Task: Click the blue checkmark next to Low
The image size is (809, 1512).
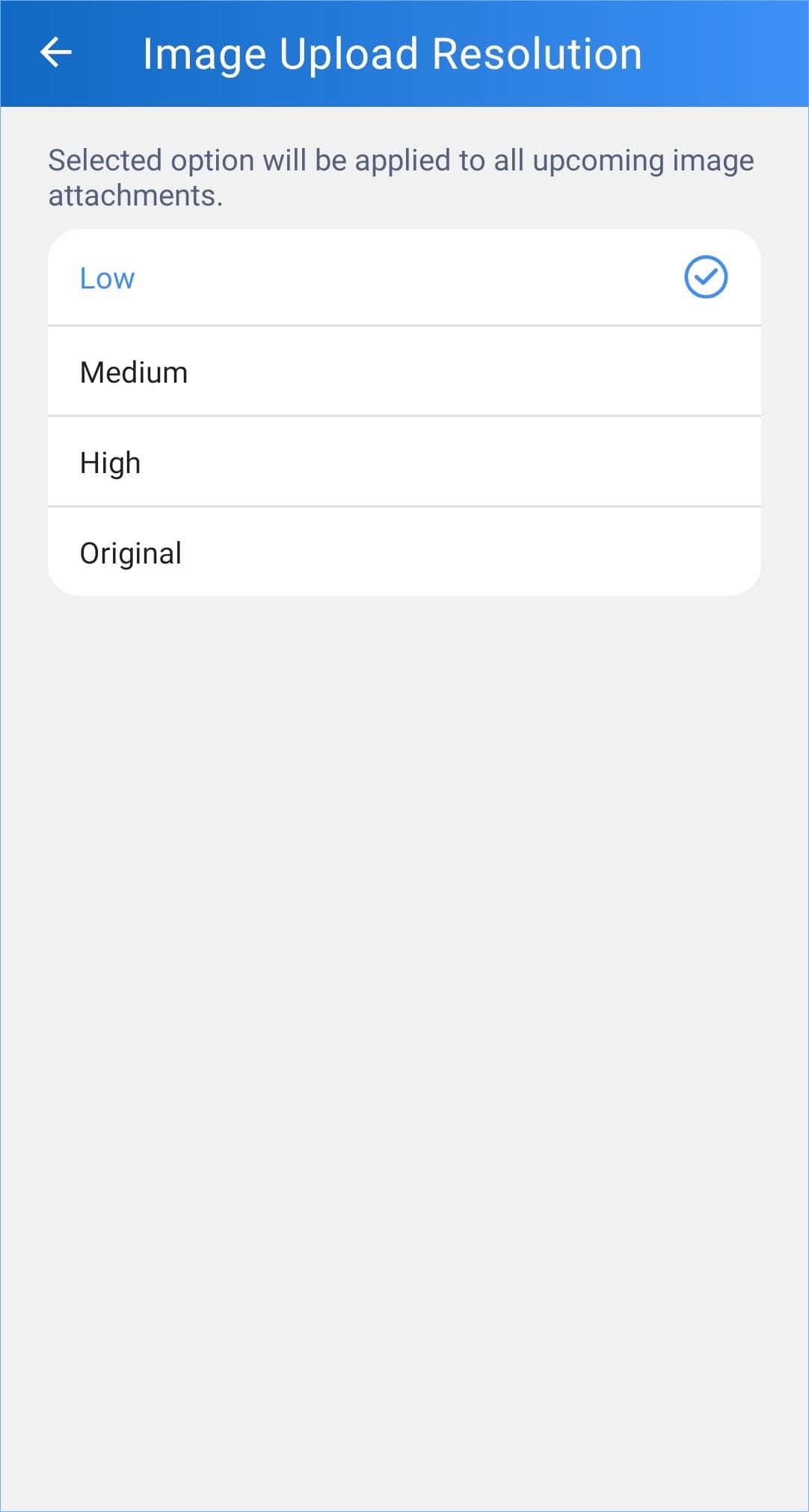Action: [705, 277]
